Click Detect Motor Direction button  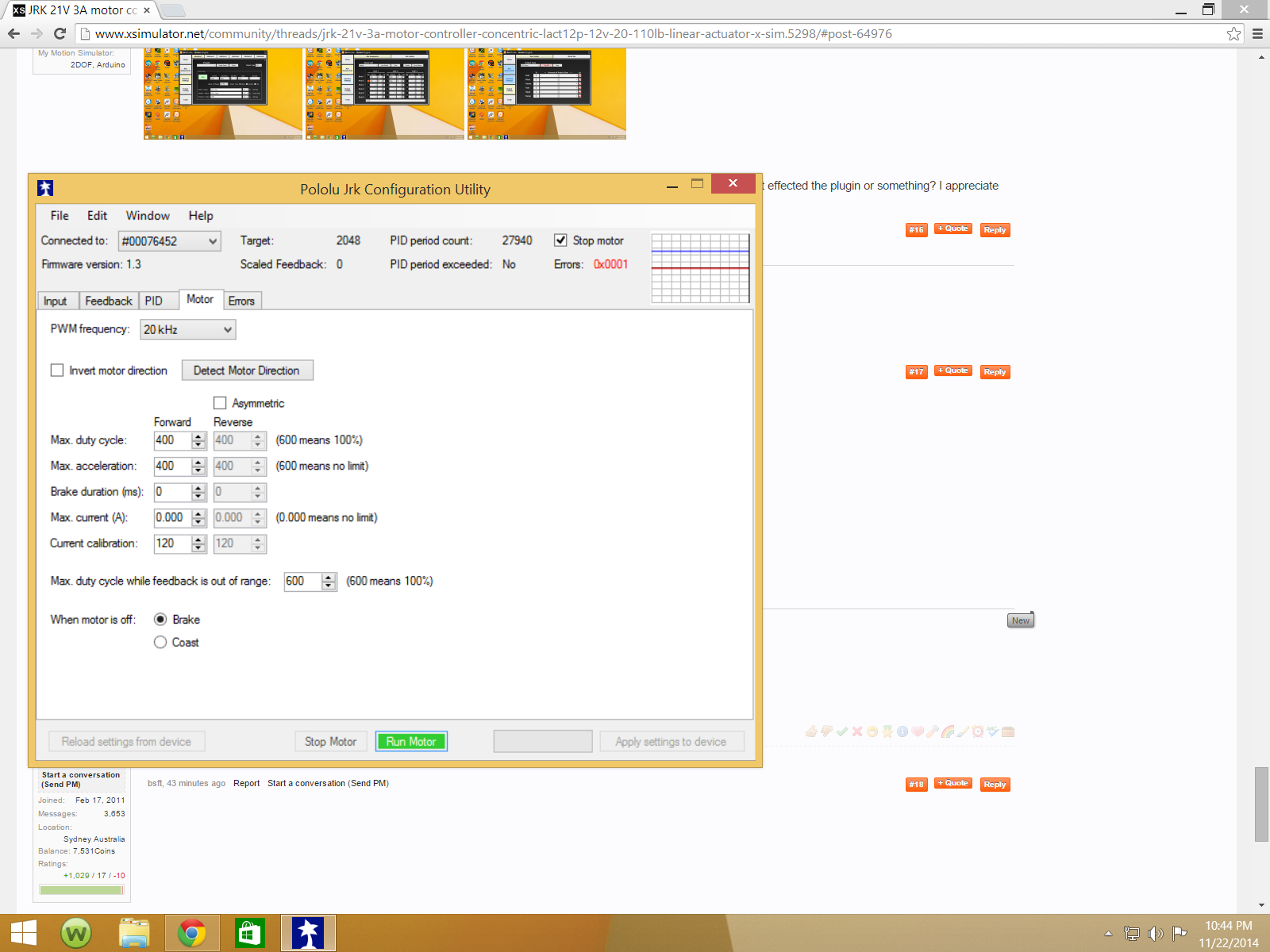pyautogui.click(x=247, y=370)
